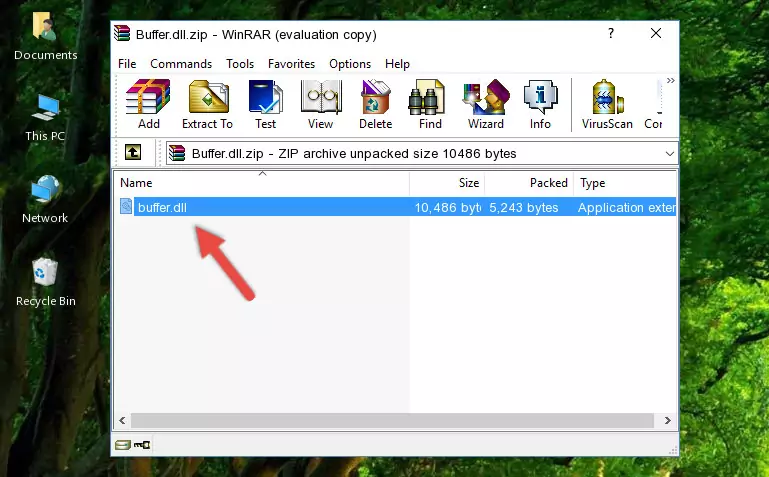The width and height of the screenshot is (769, 477).
Task: Select This PC desktop icon
Action: click(45, 118)
